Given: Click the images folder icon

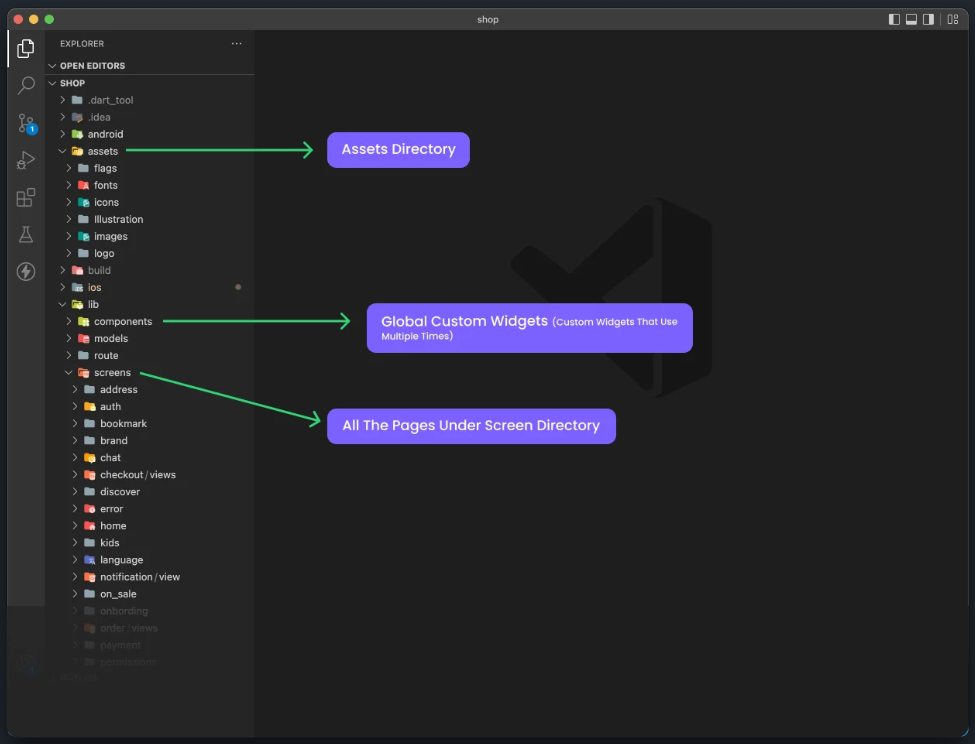Looking at the screenshot, I should pos(83,236).
